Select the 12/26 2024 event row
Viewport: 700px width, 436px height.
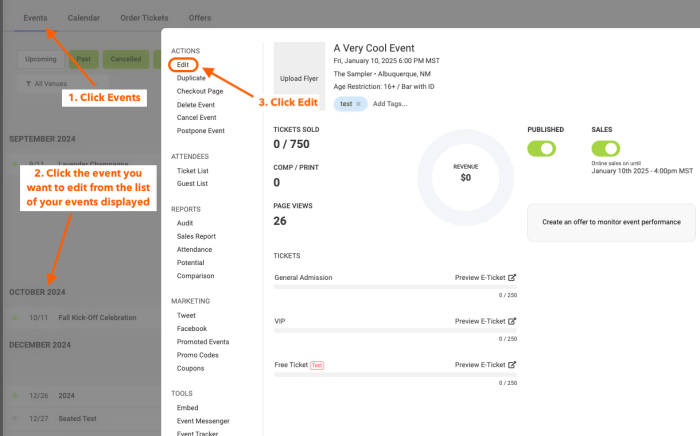(x=83, y=396)
